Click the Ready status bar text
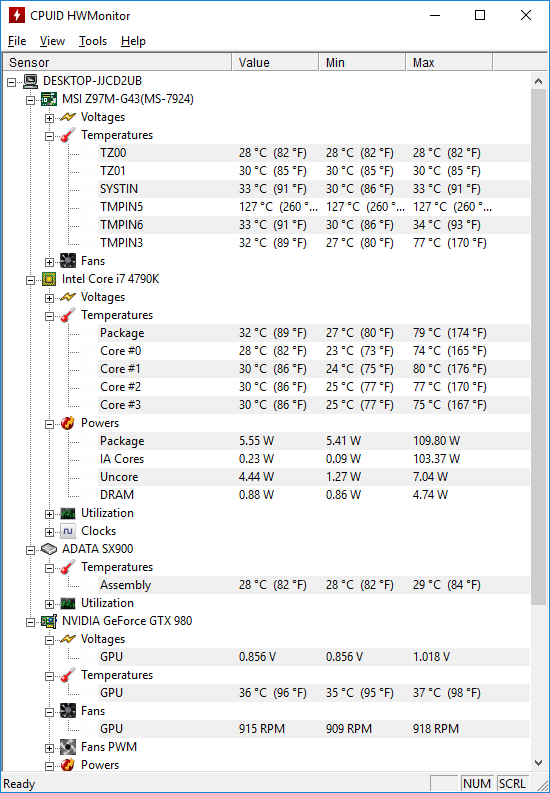The image size is (550, 793). pos(19,784)
